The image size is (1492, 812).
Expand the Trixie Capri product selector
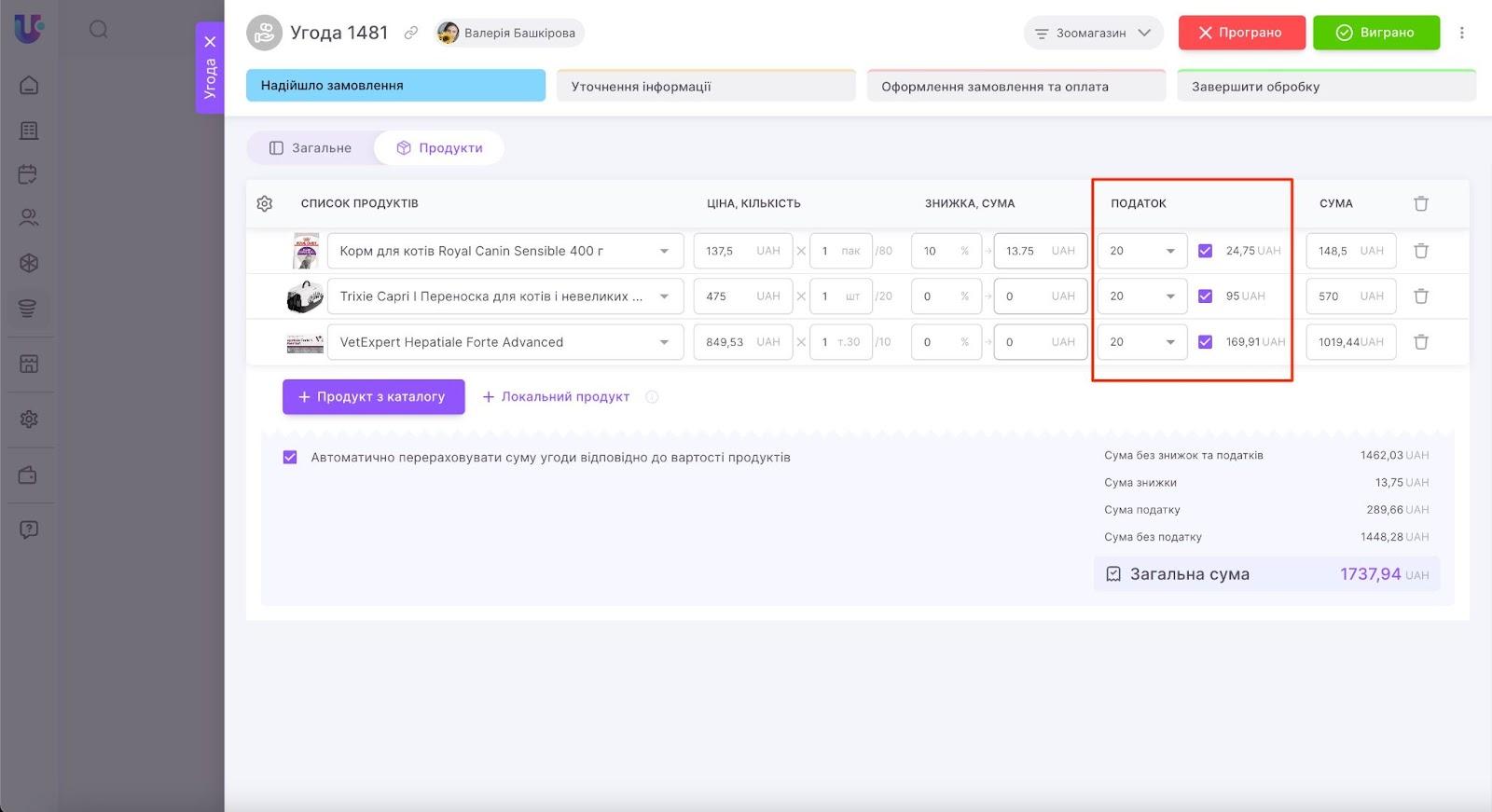pos(664,296)
